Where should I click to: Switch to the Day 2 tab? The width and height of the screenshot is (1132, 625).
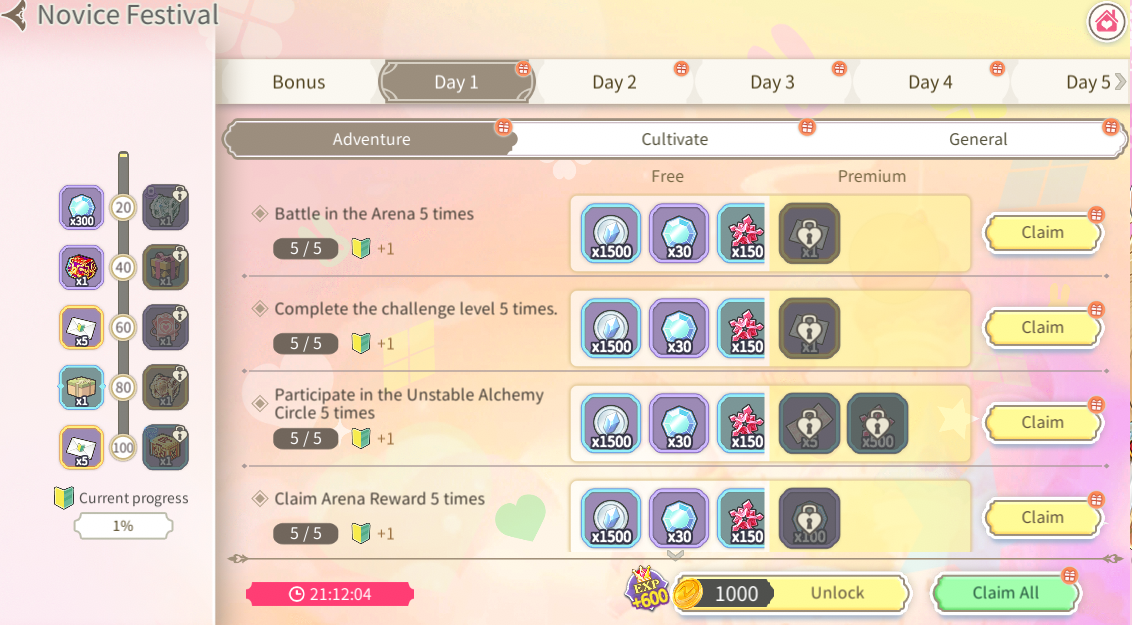click(x=614, y=82)
